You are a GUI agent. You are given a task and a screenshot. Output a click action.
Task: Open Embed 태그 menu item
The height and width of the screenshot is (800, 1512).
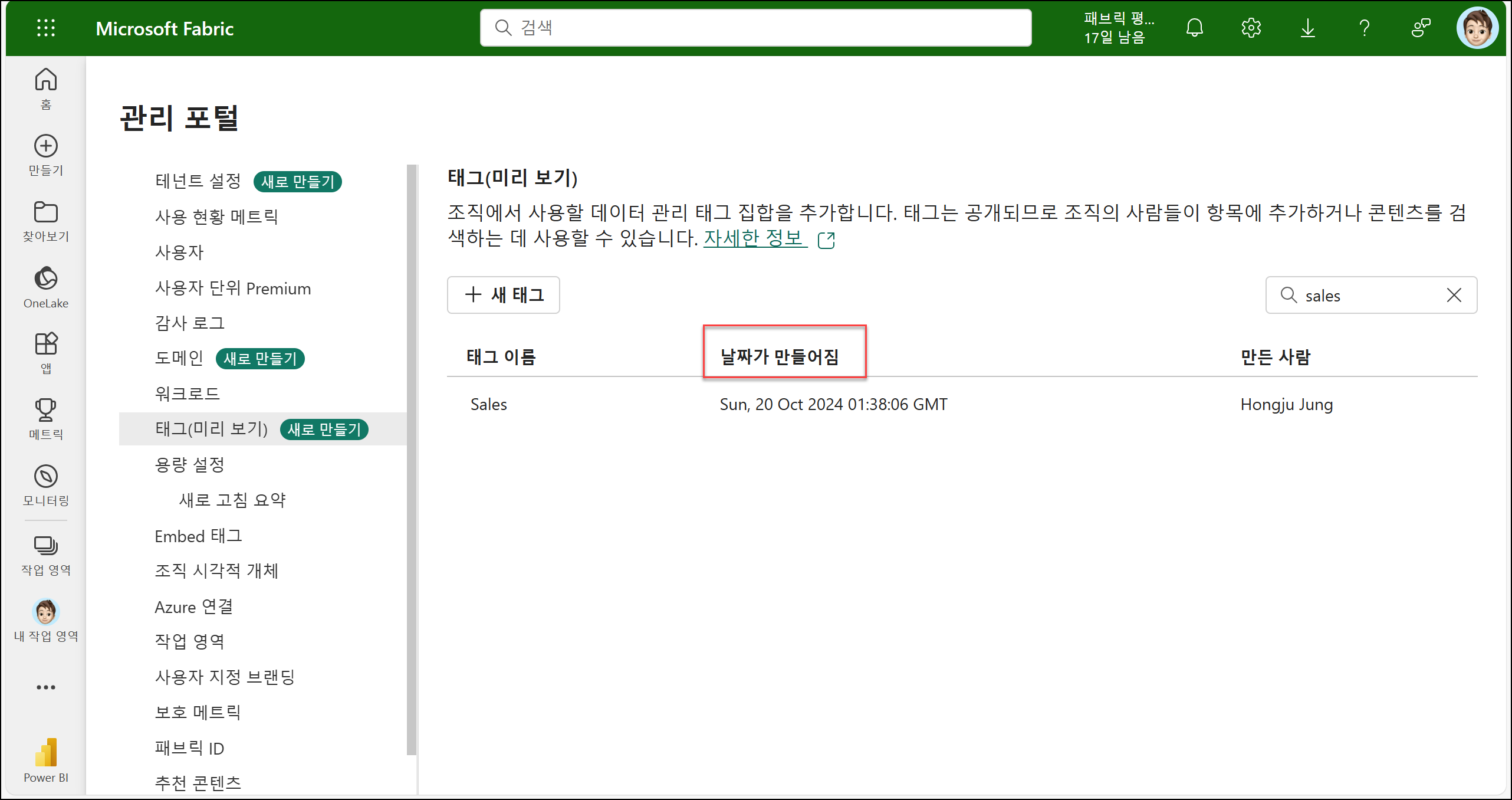pyautogui.click(x=199, y=536)
